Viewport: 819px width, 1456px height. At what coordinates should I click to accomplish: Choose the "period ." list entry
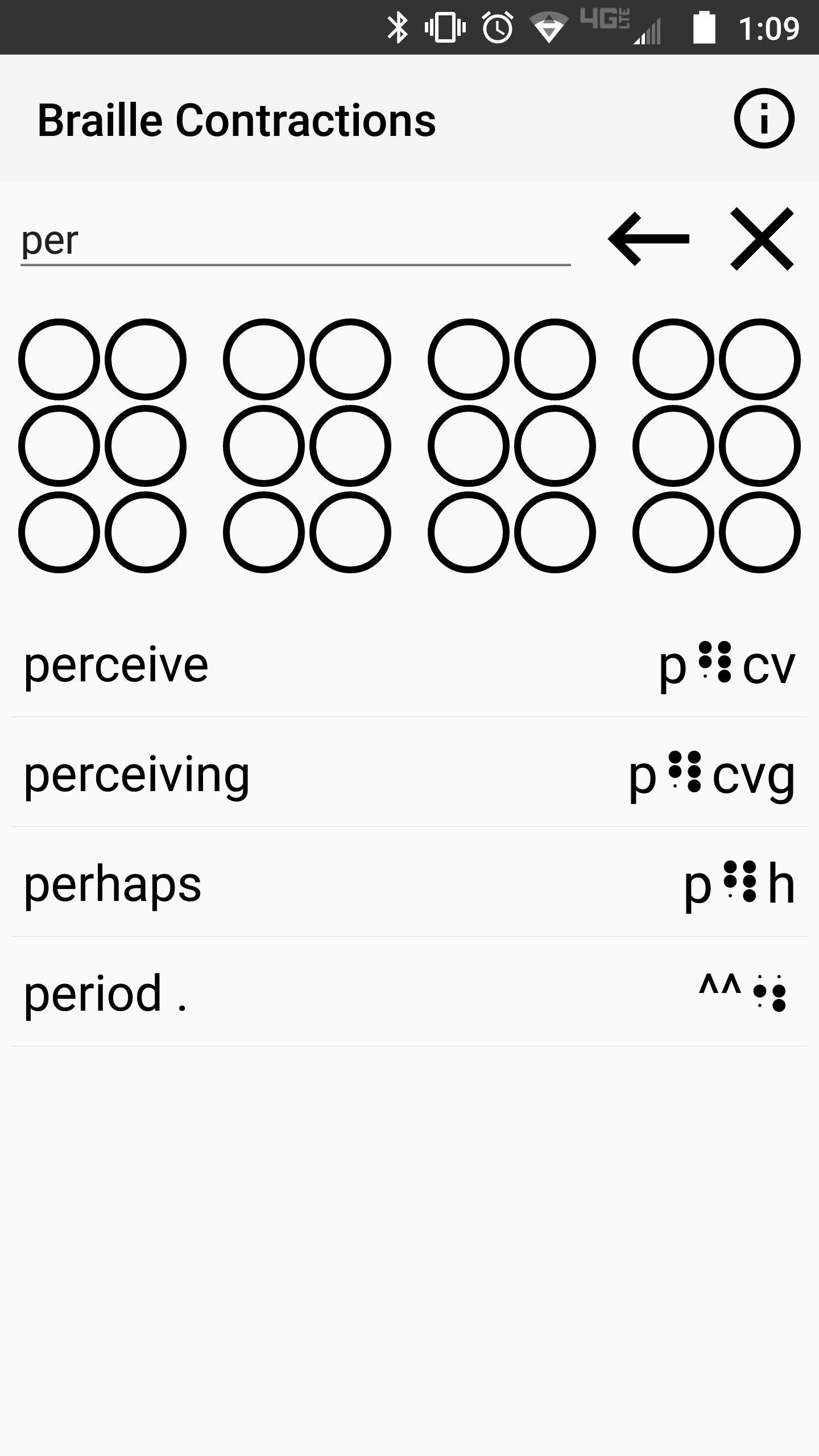click(409, 992)
